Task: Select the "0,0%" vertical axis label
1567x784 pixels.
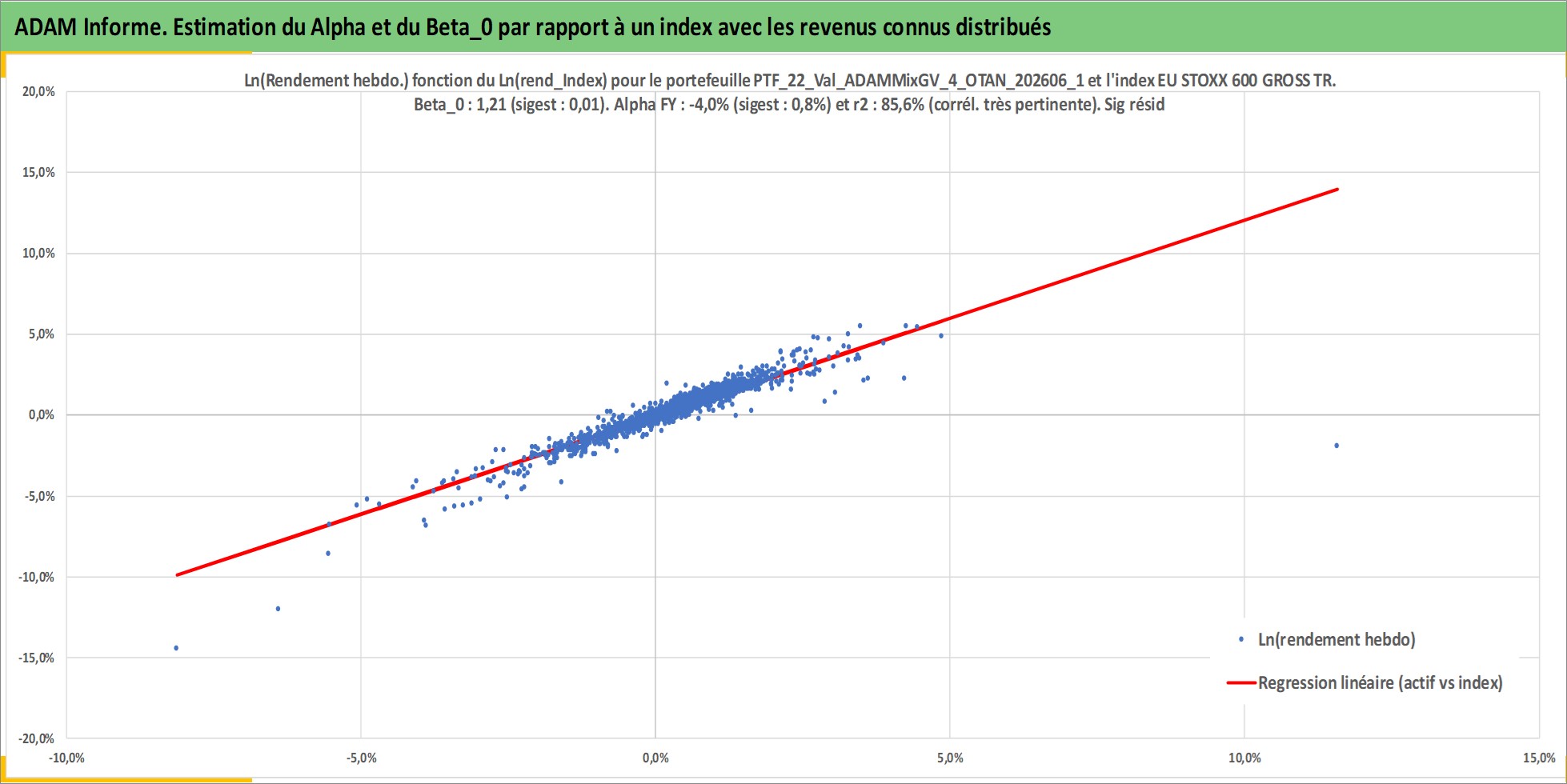Action: tap(42, 415)
